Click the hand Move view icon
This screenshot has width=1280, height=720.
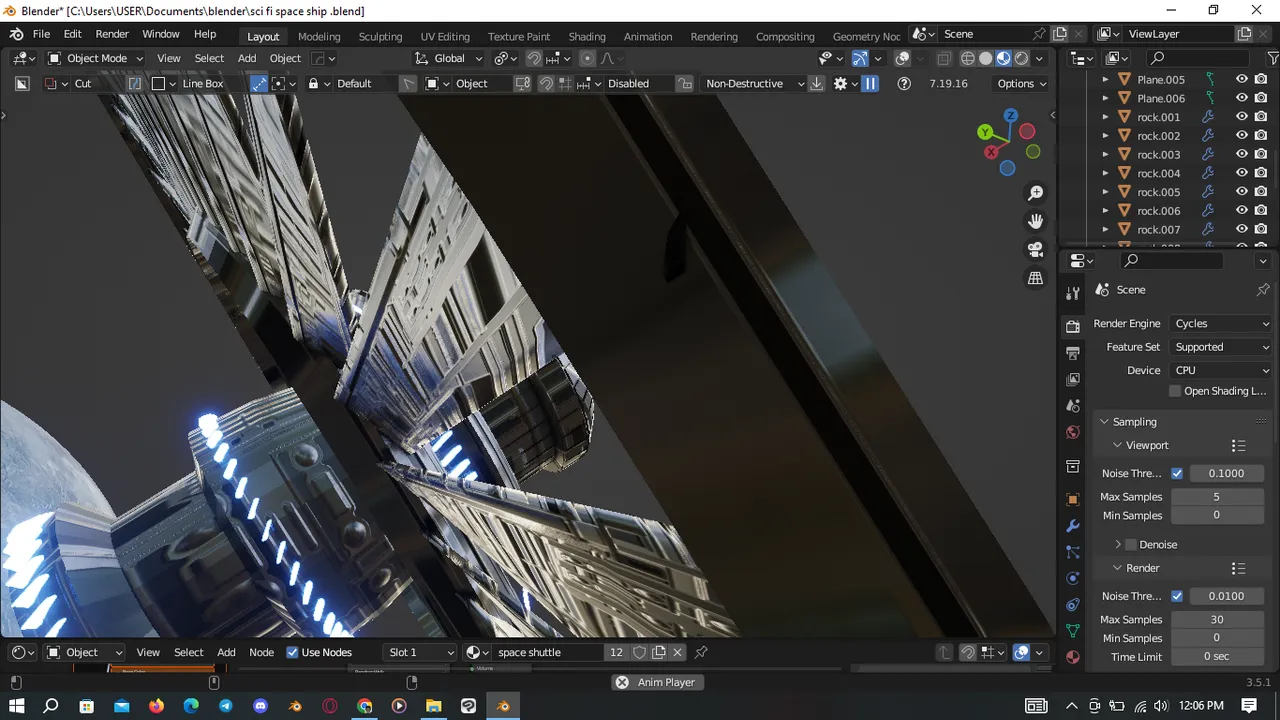click(x=1036, y=221)
